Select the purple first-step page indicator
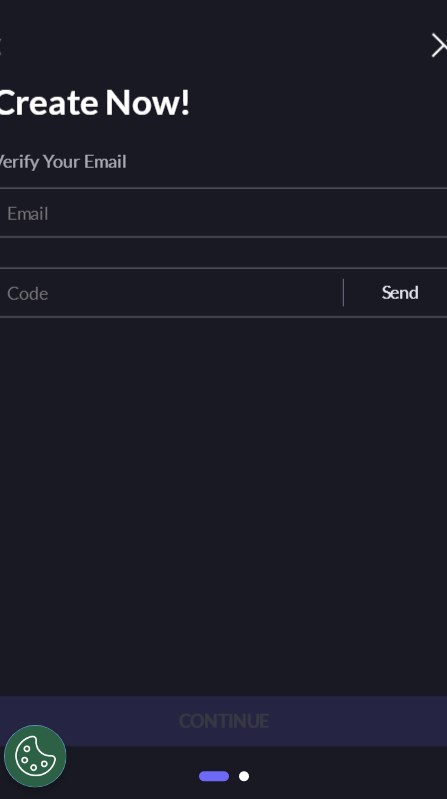The height and width of the screenshot is (799, 447). tap(214, 776)
